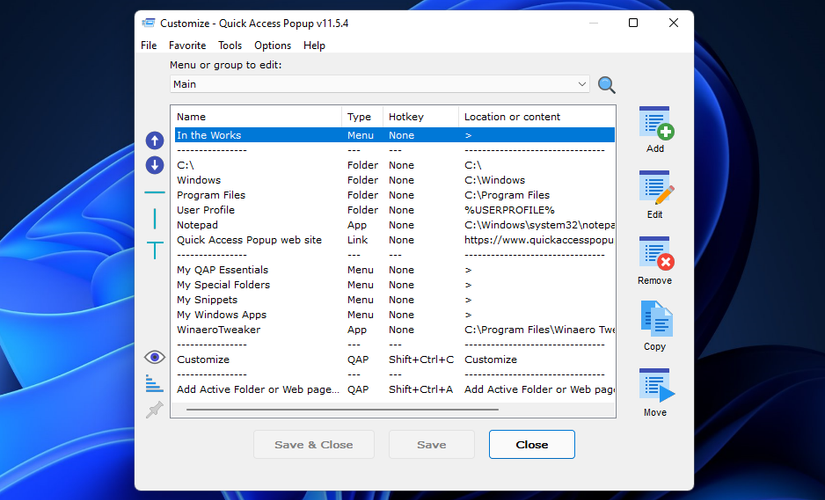Click the Shift+Ctrl+A hotkey cell
This screenshot has width=825, height=500.
[x=421, y=390]
